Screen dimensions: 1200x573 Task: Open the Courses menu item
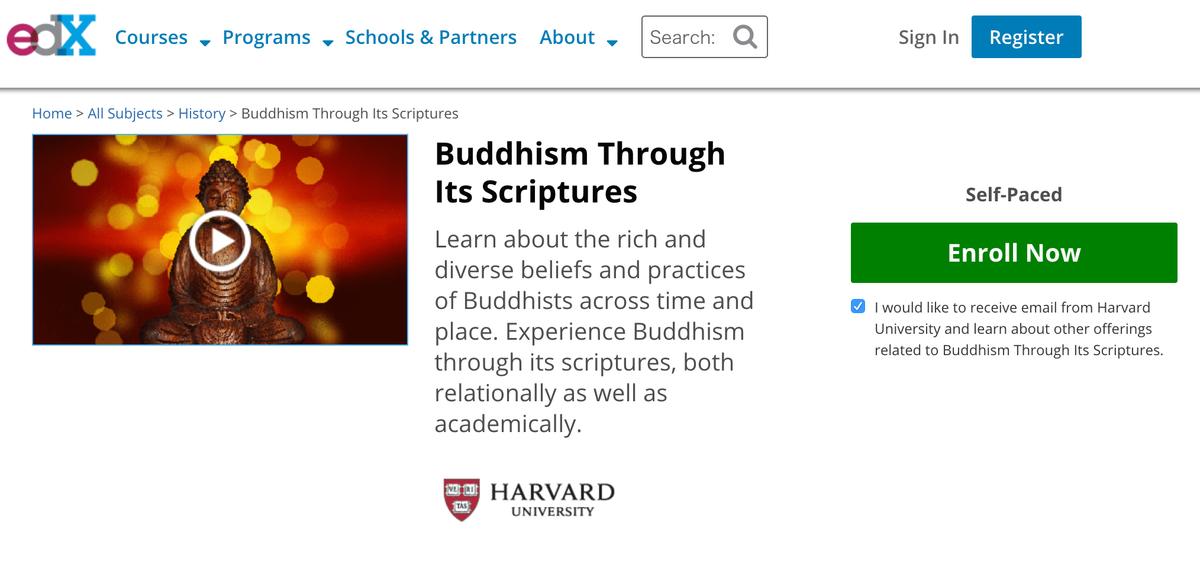click(x=151, y=37)
